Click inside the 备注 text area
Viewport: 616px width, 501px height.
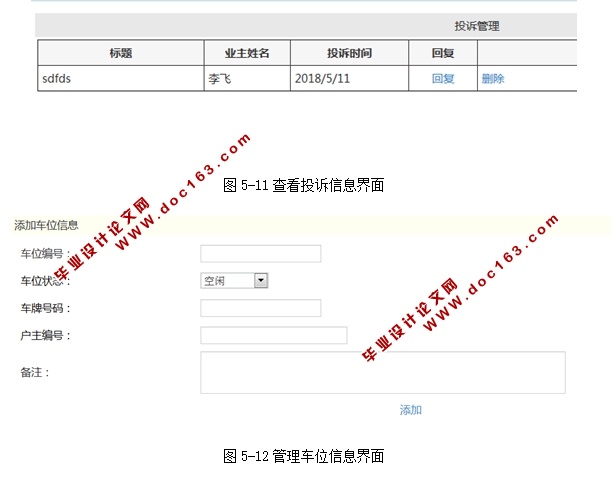[383, 373]
